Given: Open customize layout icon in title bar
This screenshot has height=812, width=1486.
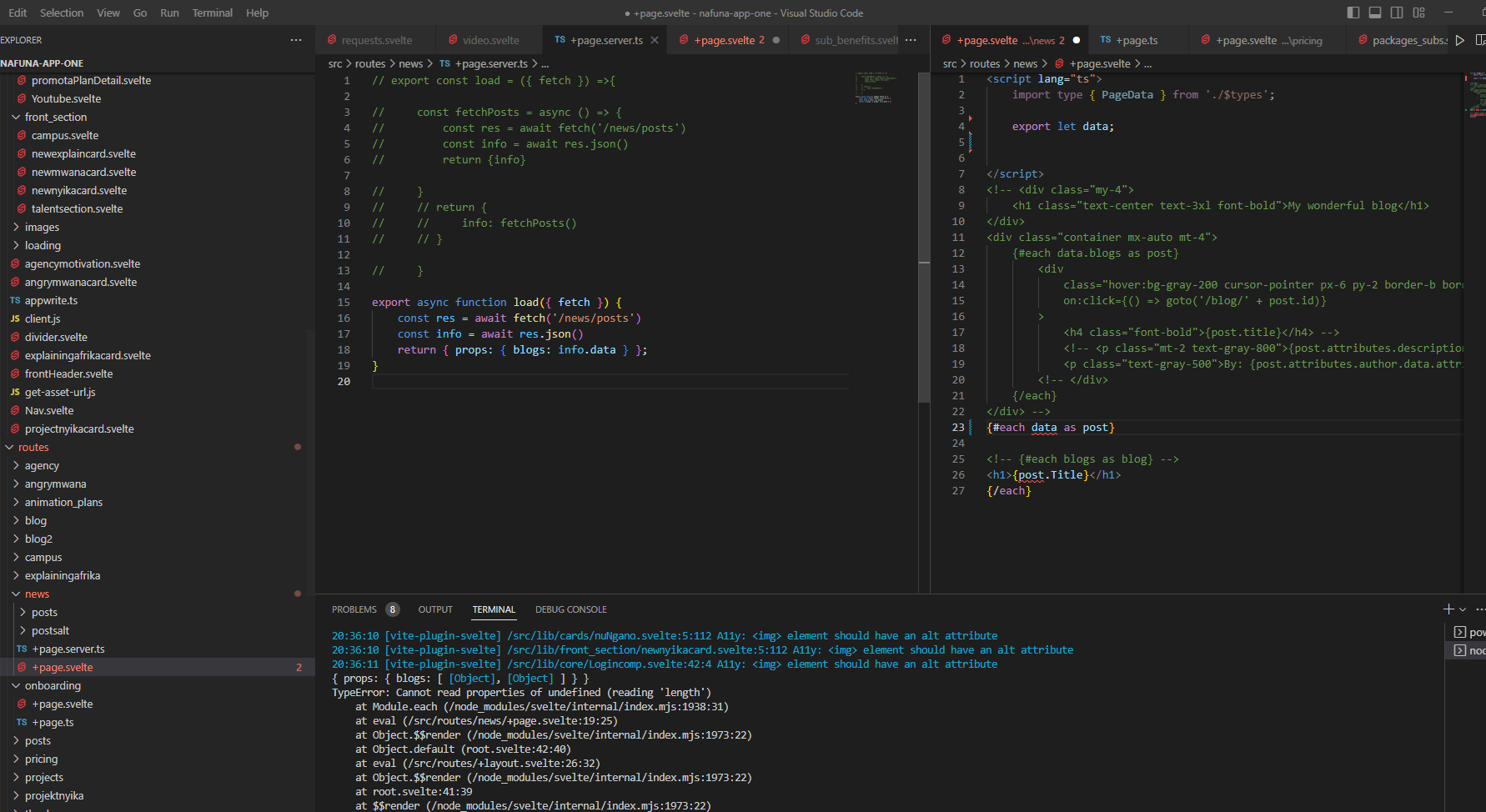Looking at the screenshot, I should [x=1419, y=13].
